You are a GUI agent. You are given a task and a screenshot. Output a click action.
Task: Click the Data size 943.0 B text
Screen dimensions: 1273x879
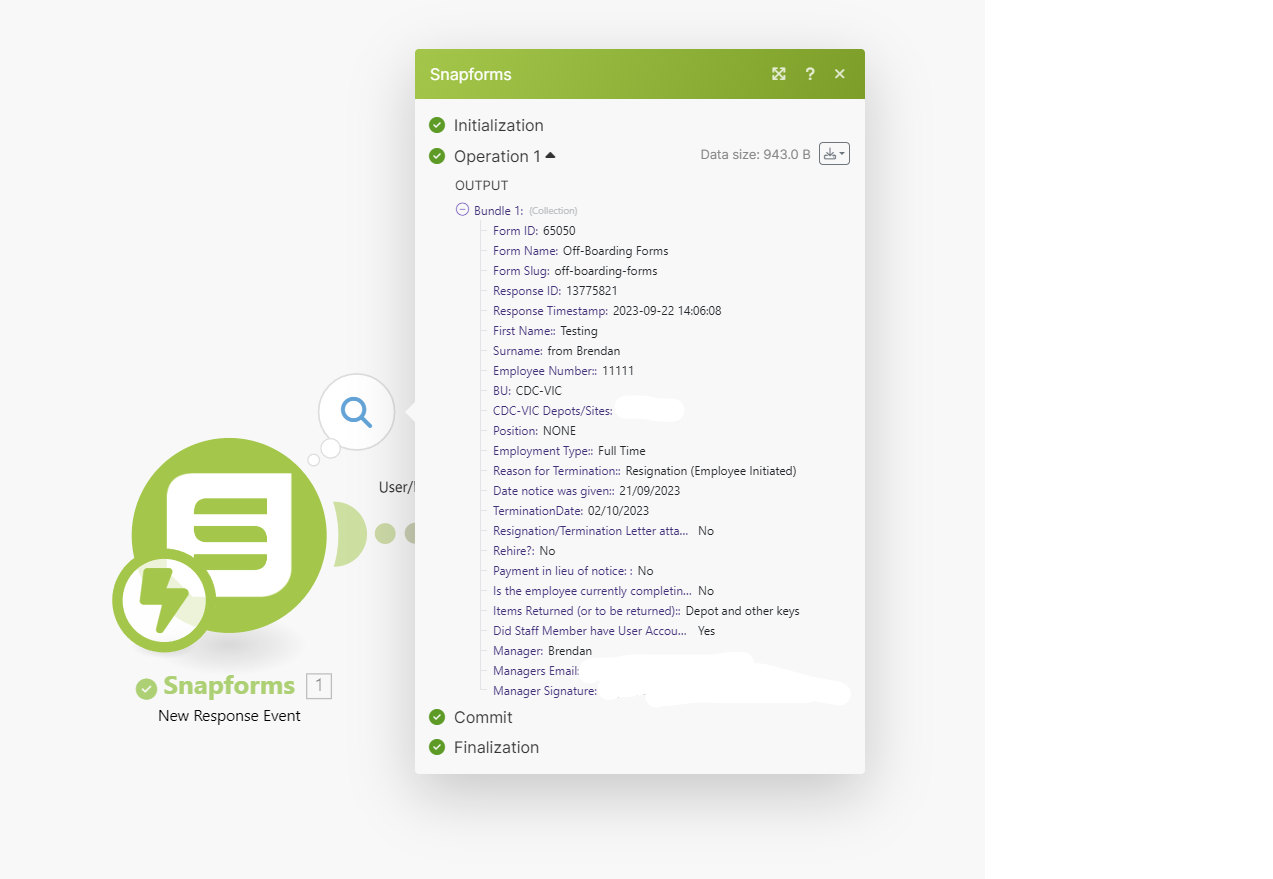[755, 155]
